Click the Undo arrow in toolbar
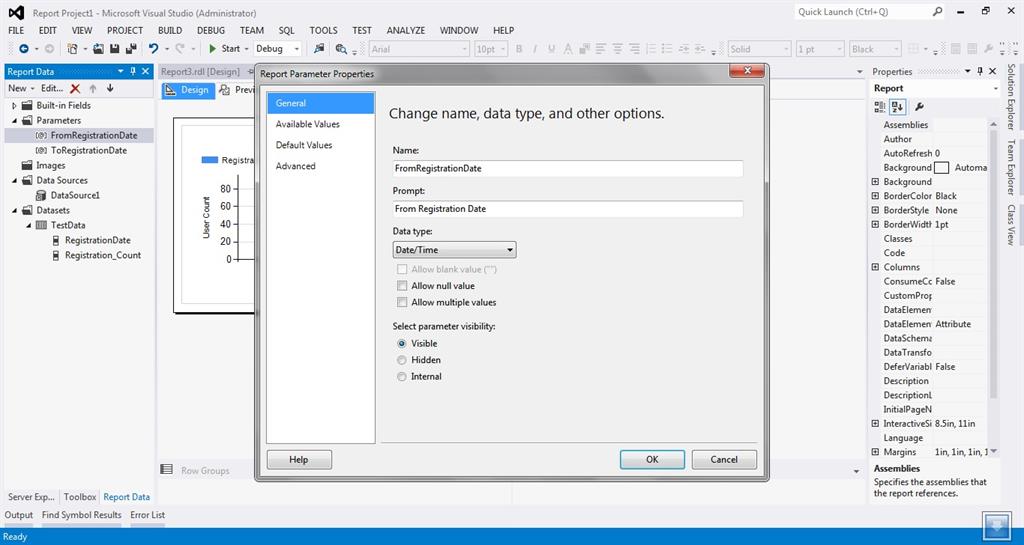The image size is (1024, 545). 153,48
